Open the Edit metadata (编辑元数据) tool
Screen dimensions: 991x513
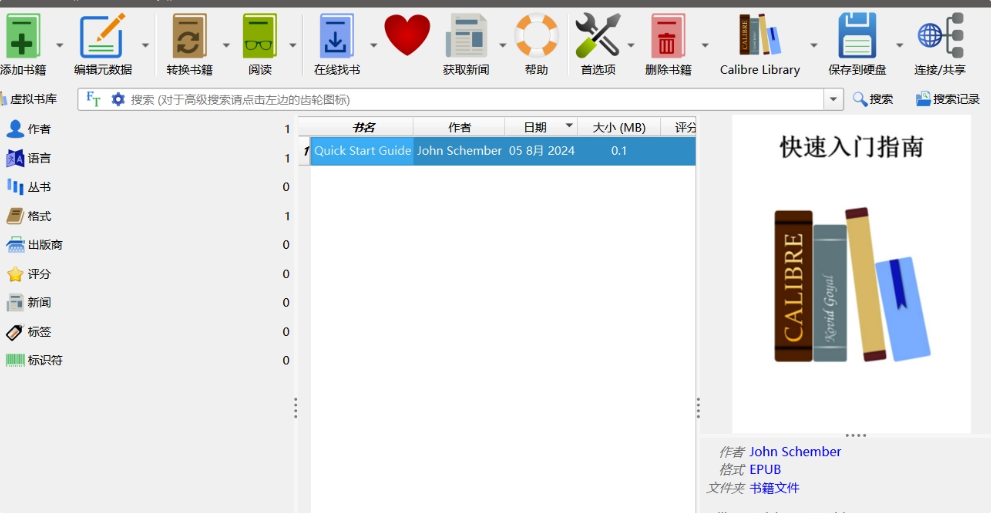coord(101,37)
